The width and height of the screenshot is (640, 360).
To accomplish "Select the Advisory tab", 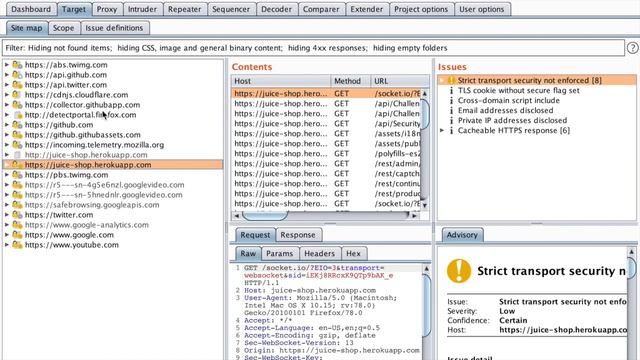I will pos(462,235).
